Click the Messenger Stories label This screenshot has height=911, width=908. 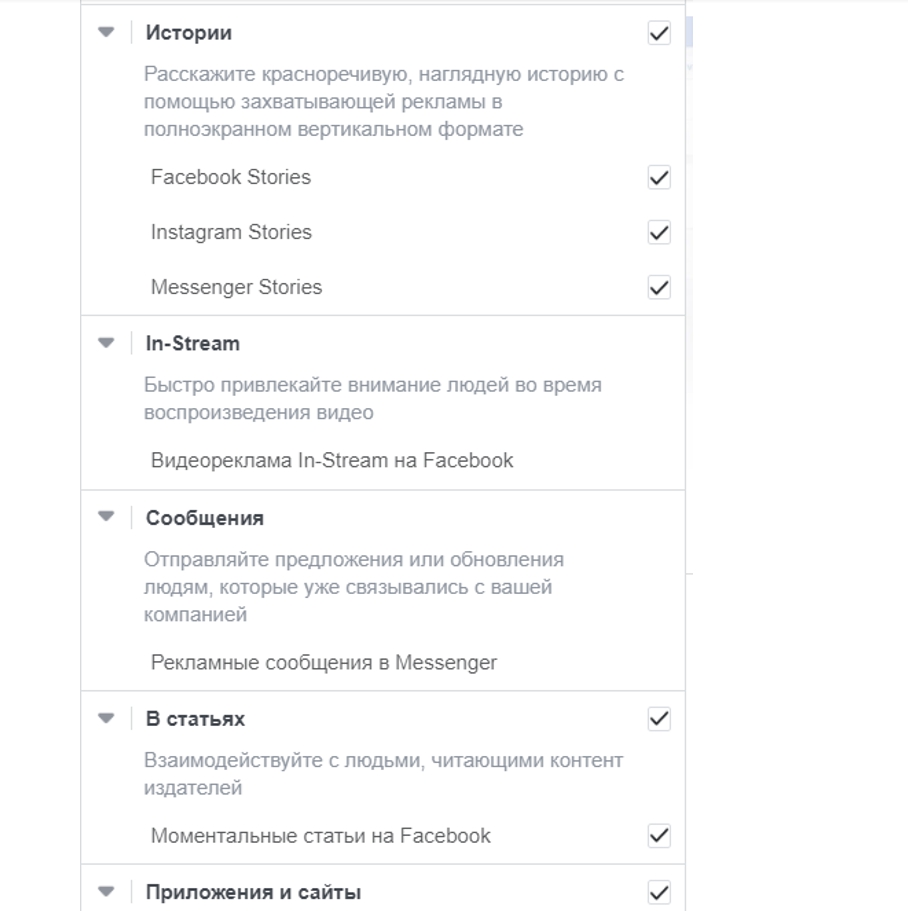point(236,287)
